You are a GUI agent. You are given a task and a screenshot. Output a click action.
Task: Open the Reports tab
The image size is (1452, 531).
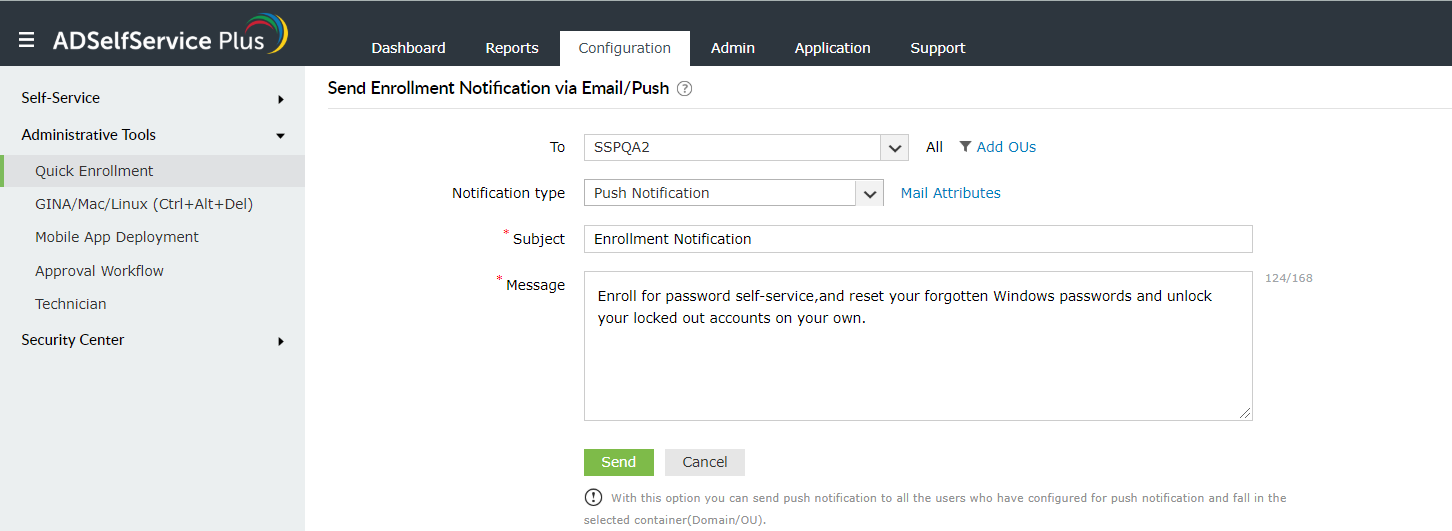pyautogui.click(x=512, y=48)
